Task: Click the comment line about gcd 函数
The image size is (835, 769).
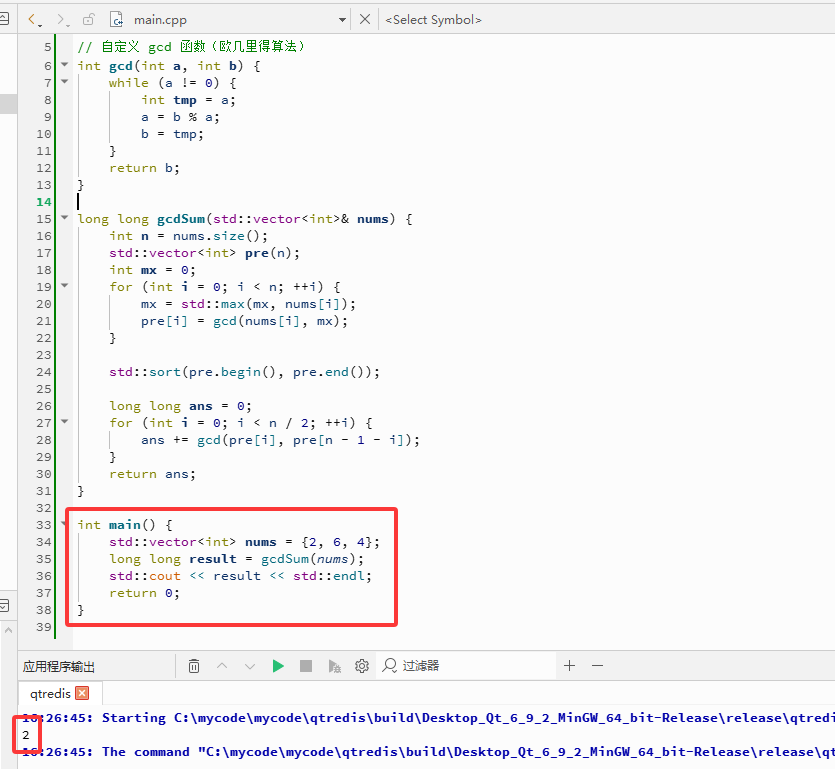Action: click(x=192, y=46)
